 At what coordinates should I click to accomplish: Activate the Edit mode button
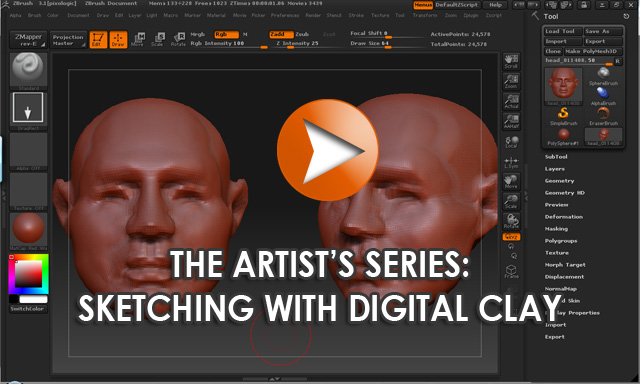click(x=98, y=40)
